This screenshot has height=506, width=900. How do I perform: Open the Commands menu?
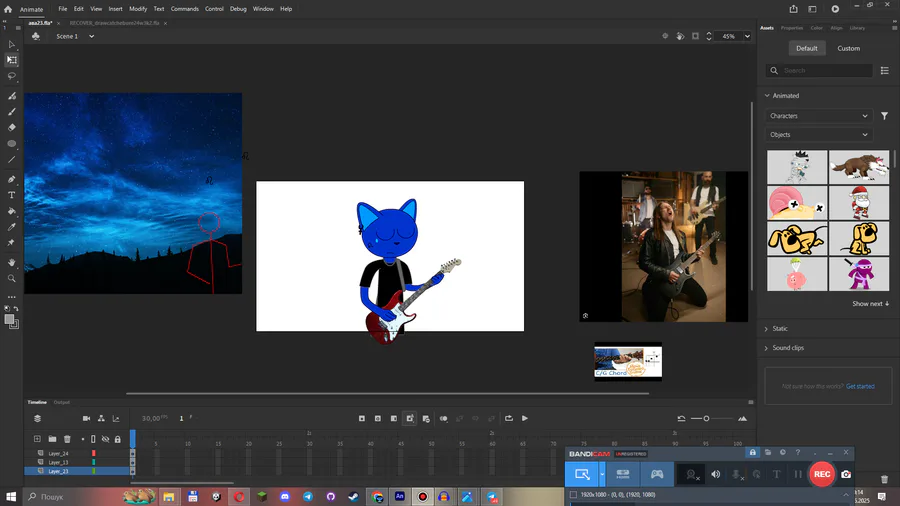pyautogui.click(x=184, y=9)
